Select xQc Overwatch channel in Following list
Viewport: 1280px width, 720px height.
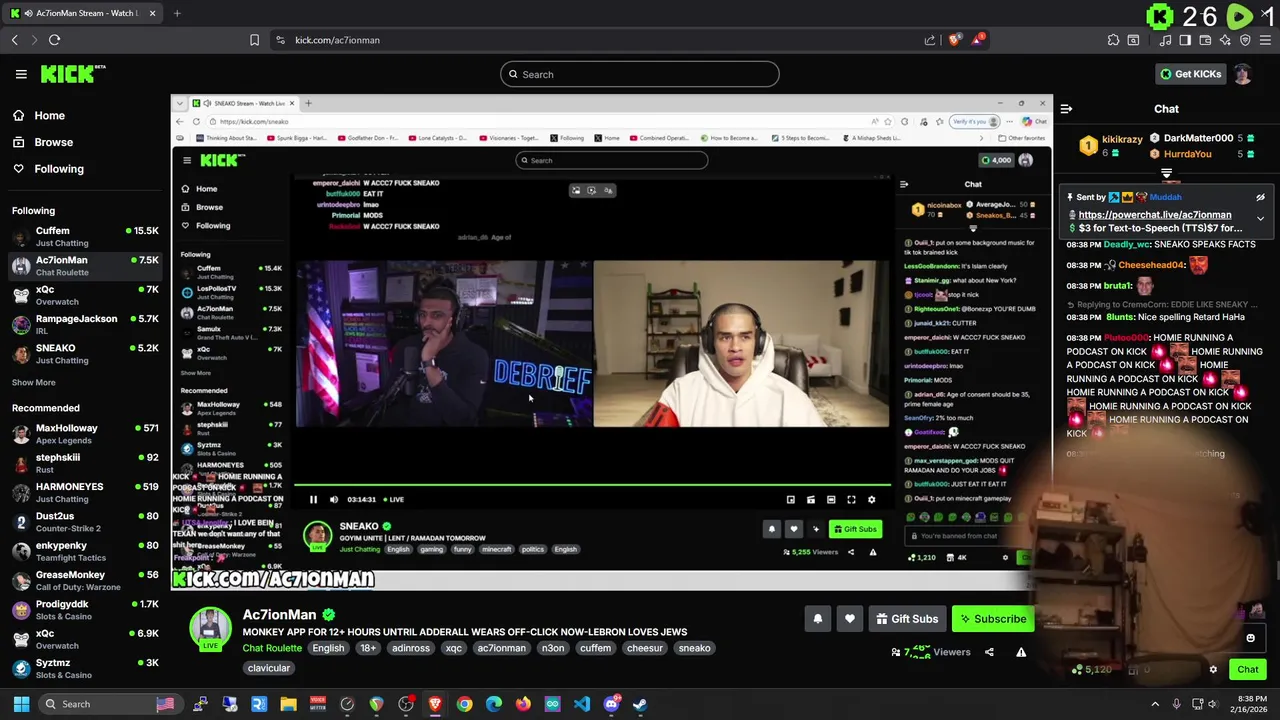(85, 295)
